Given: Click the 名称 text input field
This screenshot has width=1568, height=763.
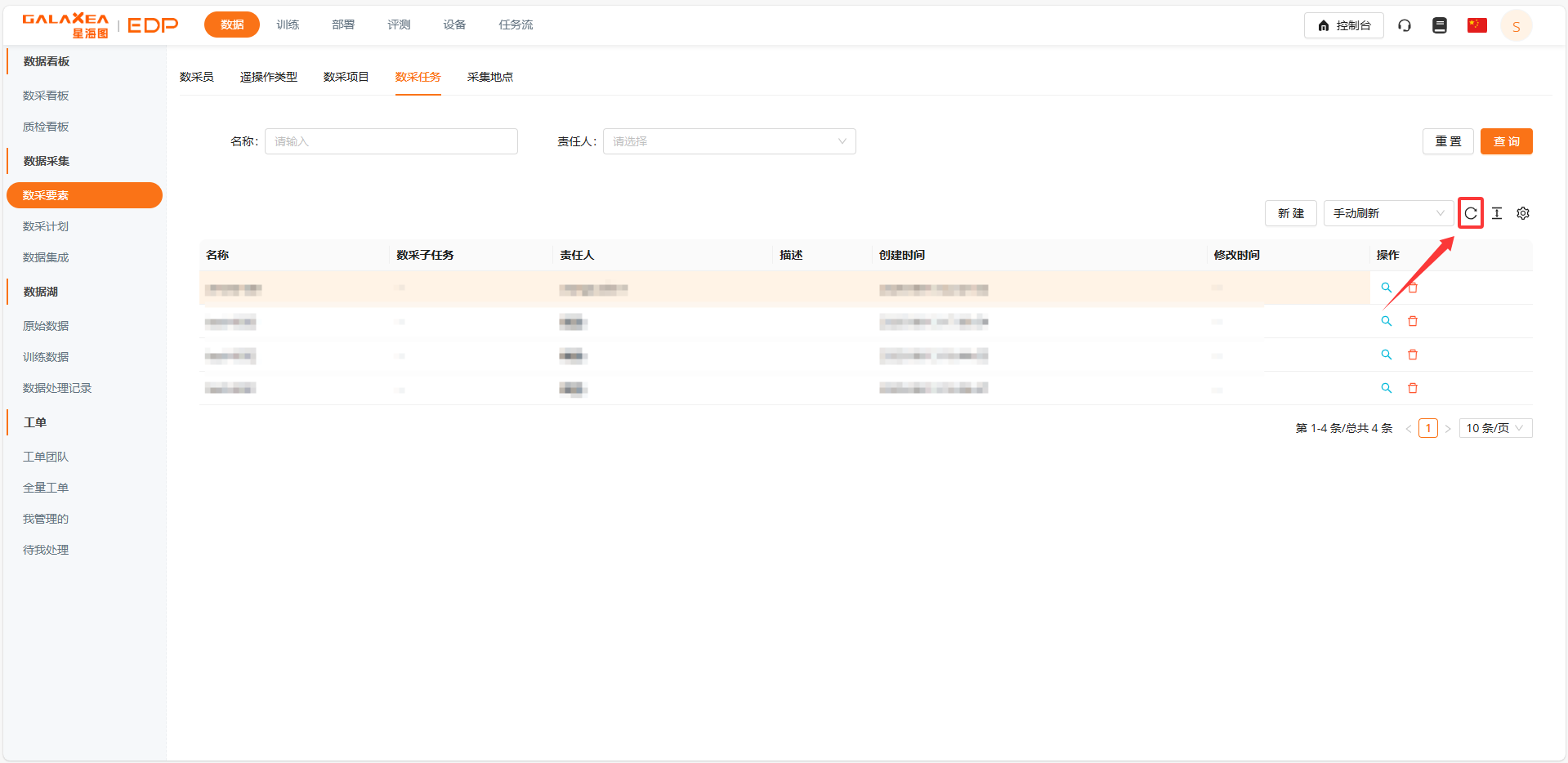Looking at the screenshot, I should pyautogui.click(x=391, y=141).
